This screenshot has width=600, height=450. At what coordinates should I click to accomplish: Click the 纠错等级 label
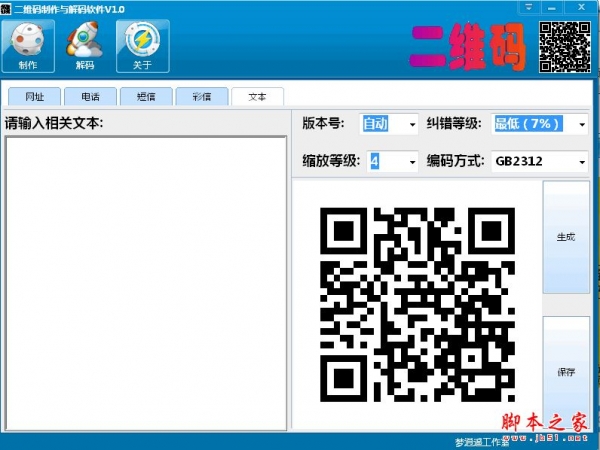click(454, 123)
